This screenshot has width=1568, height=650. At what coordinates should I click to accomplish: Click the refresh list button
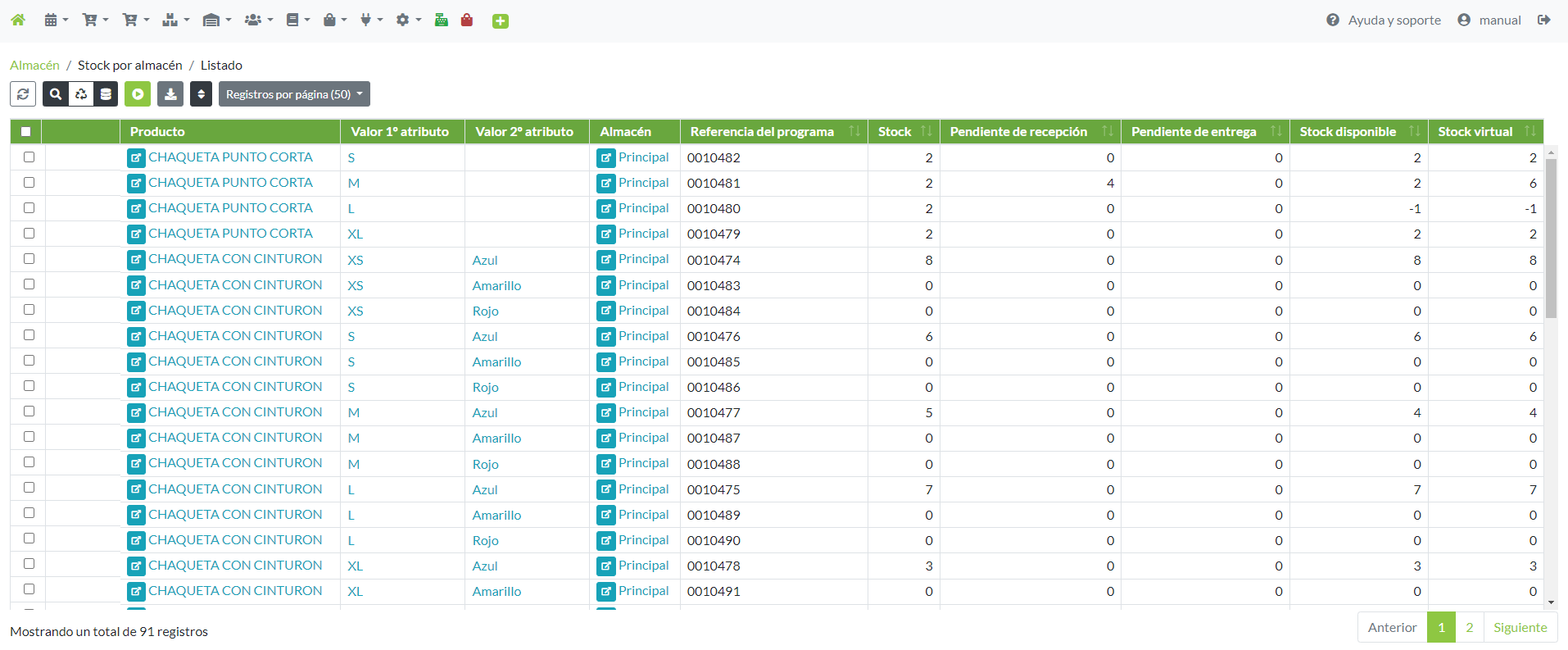tap(23, 94)
